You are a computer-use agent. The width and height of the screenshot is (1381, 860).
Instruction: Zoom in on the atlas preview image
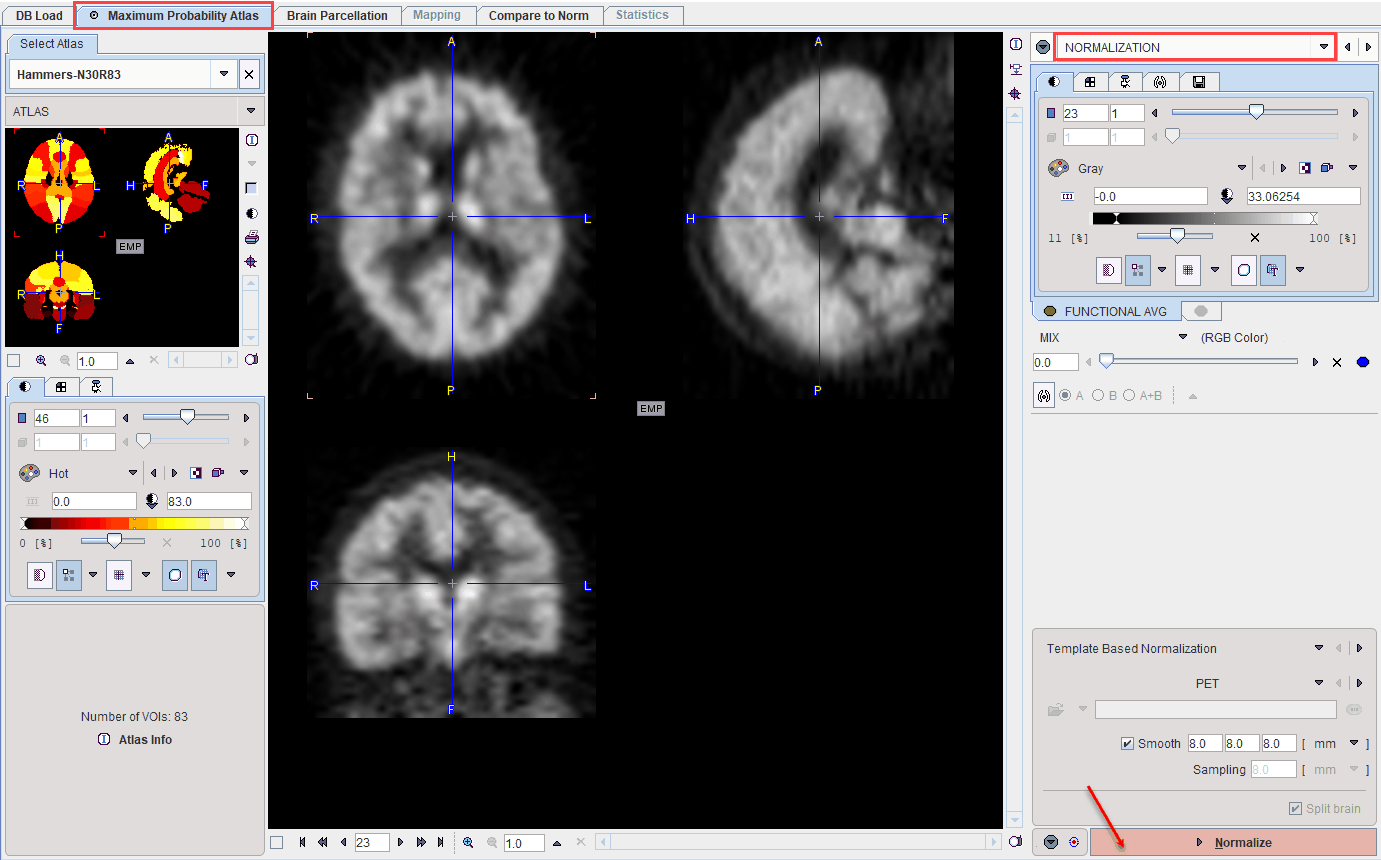[x=41, y=360]
